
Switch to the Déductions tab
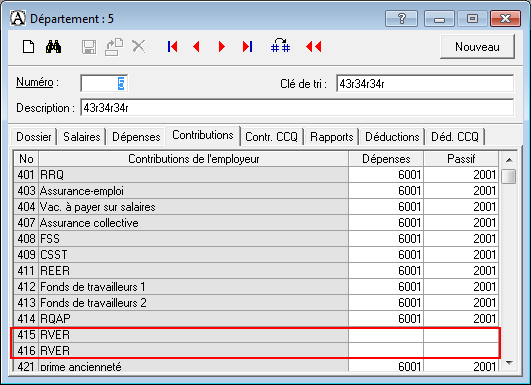[392, 137]
